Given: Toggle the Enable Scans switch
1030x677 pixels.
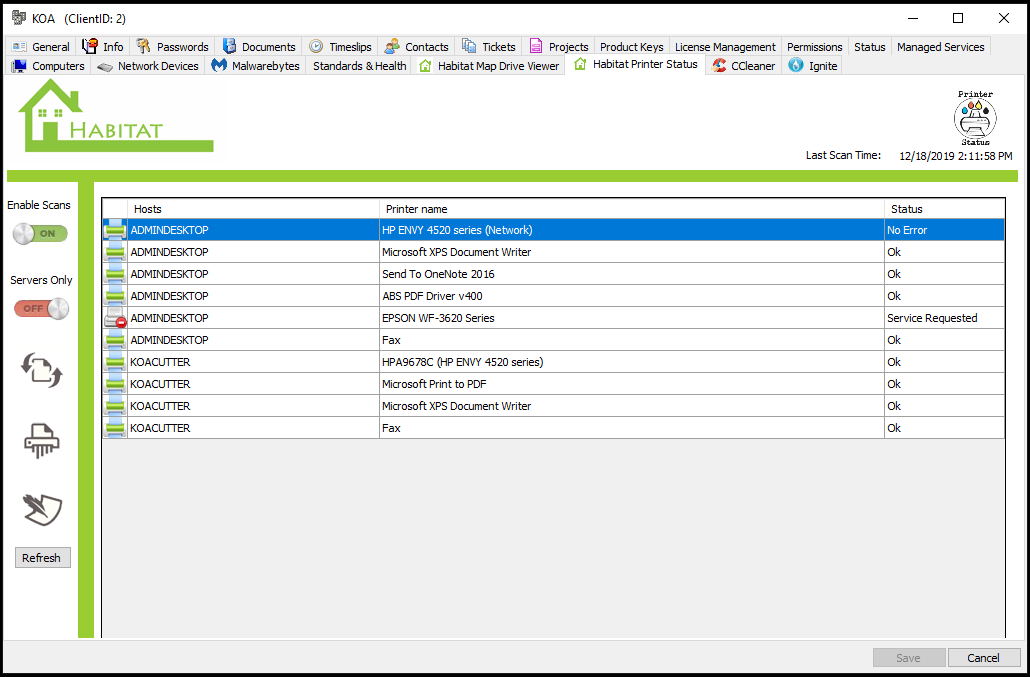Looking at the screenshot, I should coord(41,233).
